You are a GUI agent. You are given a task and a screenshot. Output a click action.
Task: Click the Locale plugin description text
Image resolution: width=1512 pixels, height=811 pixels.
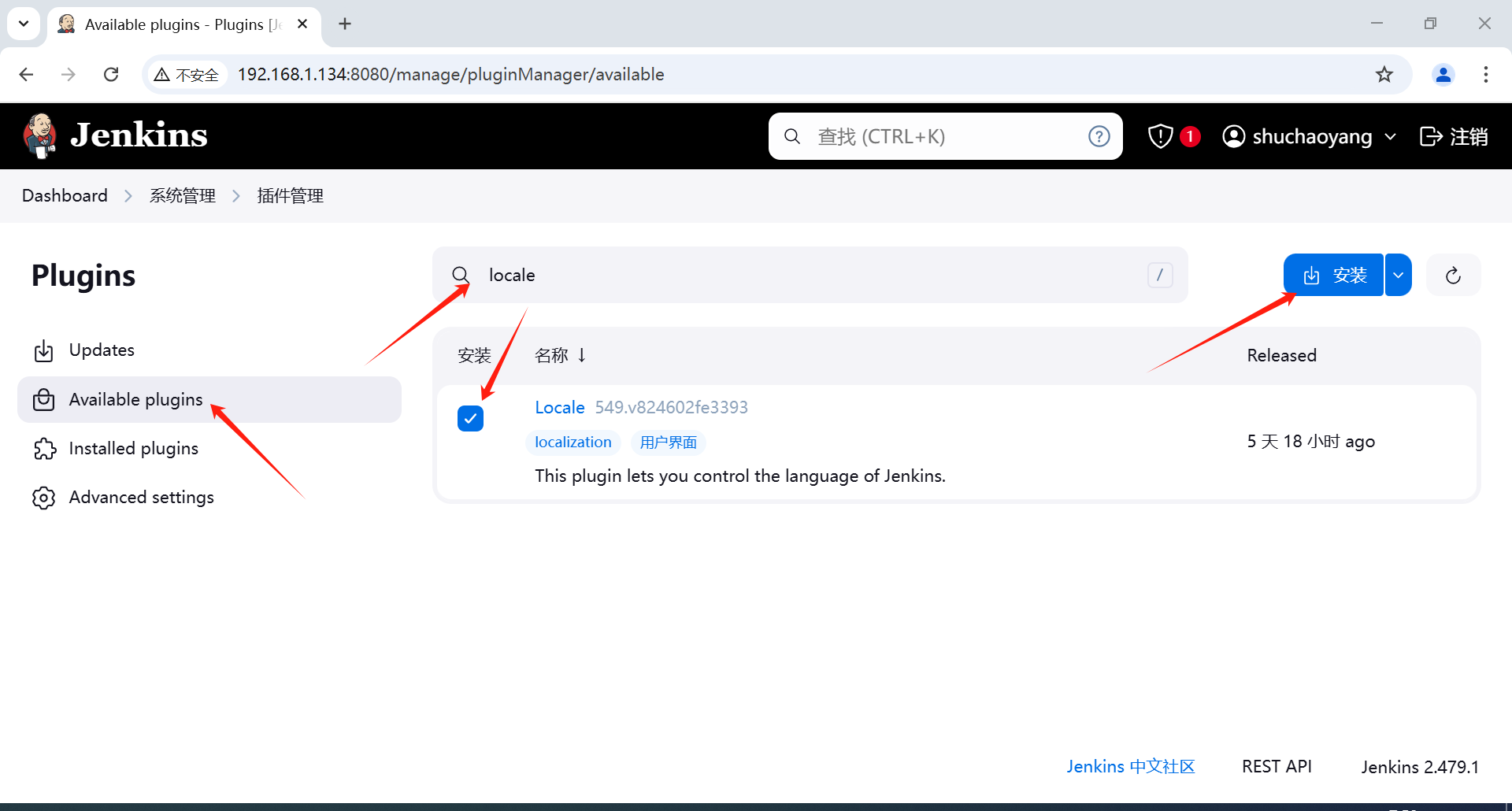[x=740, y=476]
